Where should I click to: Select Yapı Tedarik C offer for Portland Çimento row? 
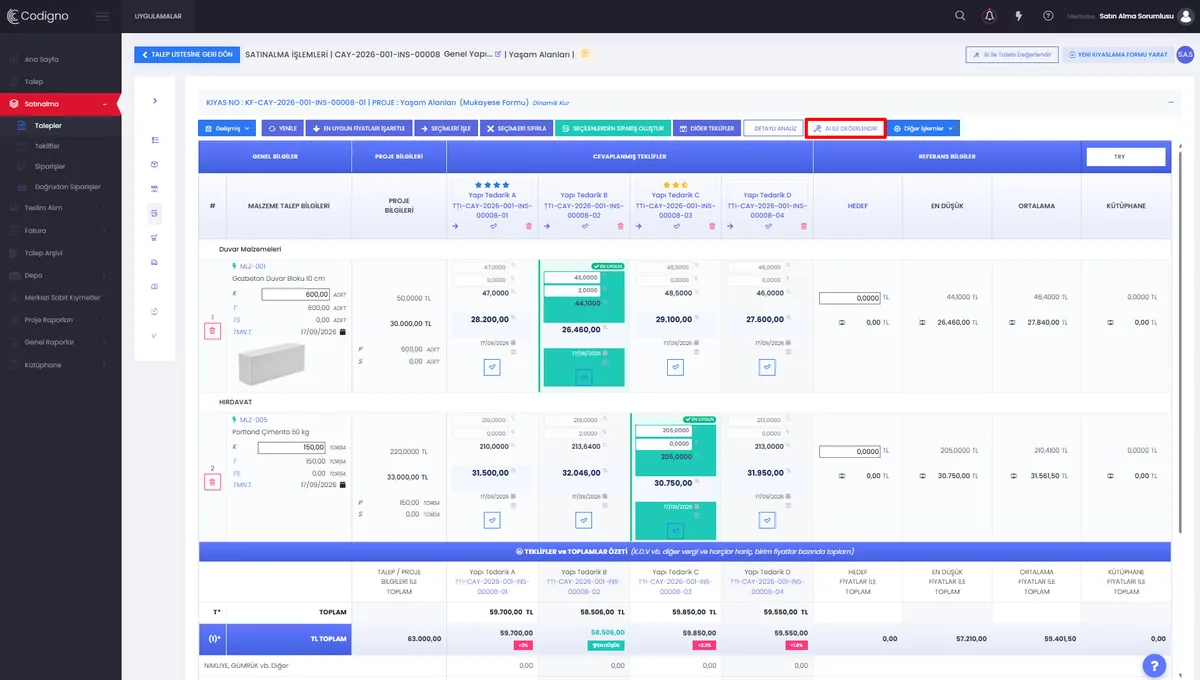675,530
